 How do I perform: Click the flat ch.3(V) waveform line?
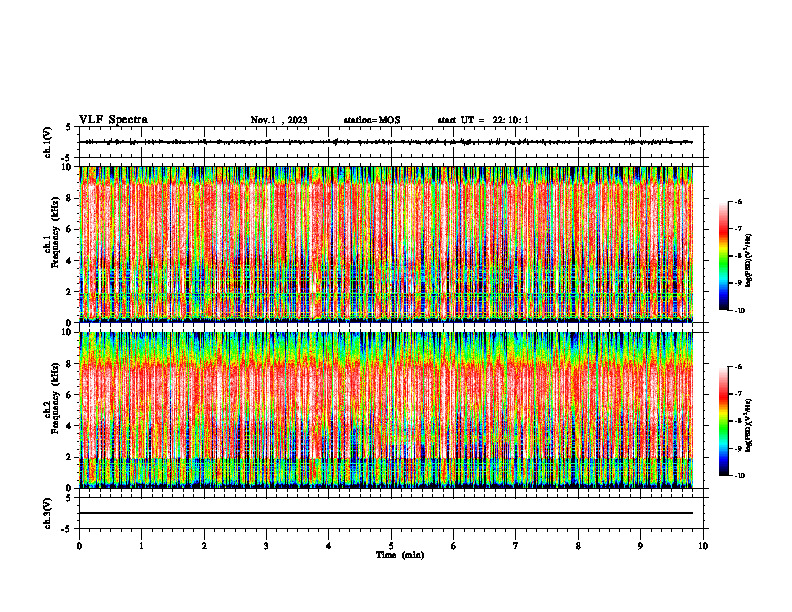point(386,513)
